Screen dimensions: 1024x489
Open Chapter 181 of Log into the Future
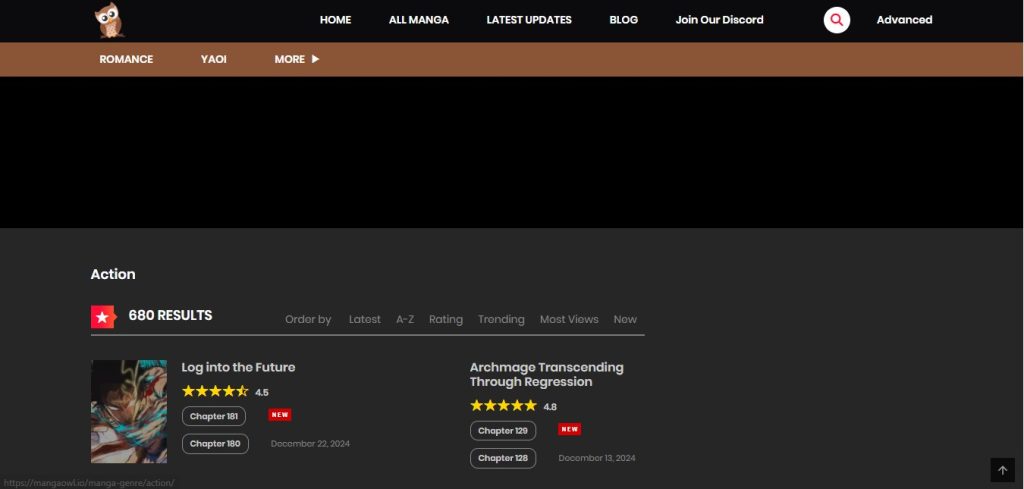pos(215,416)
